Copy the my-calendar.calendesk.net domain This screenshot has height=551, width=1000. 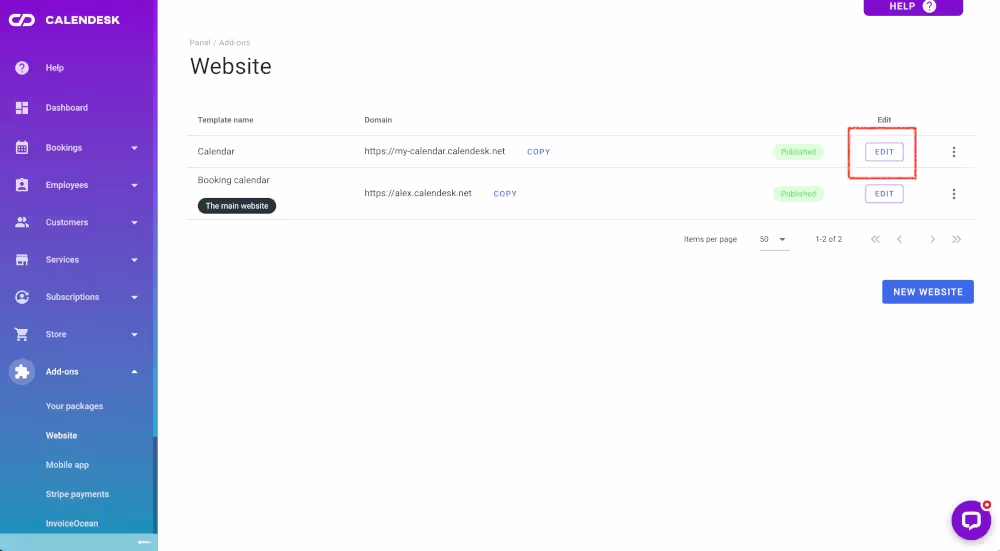click(x=538, y=152)
